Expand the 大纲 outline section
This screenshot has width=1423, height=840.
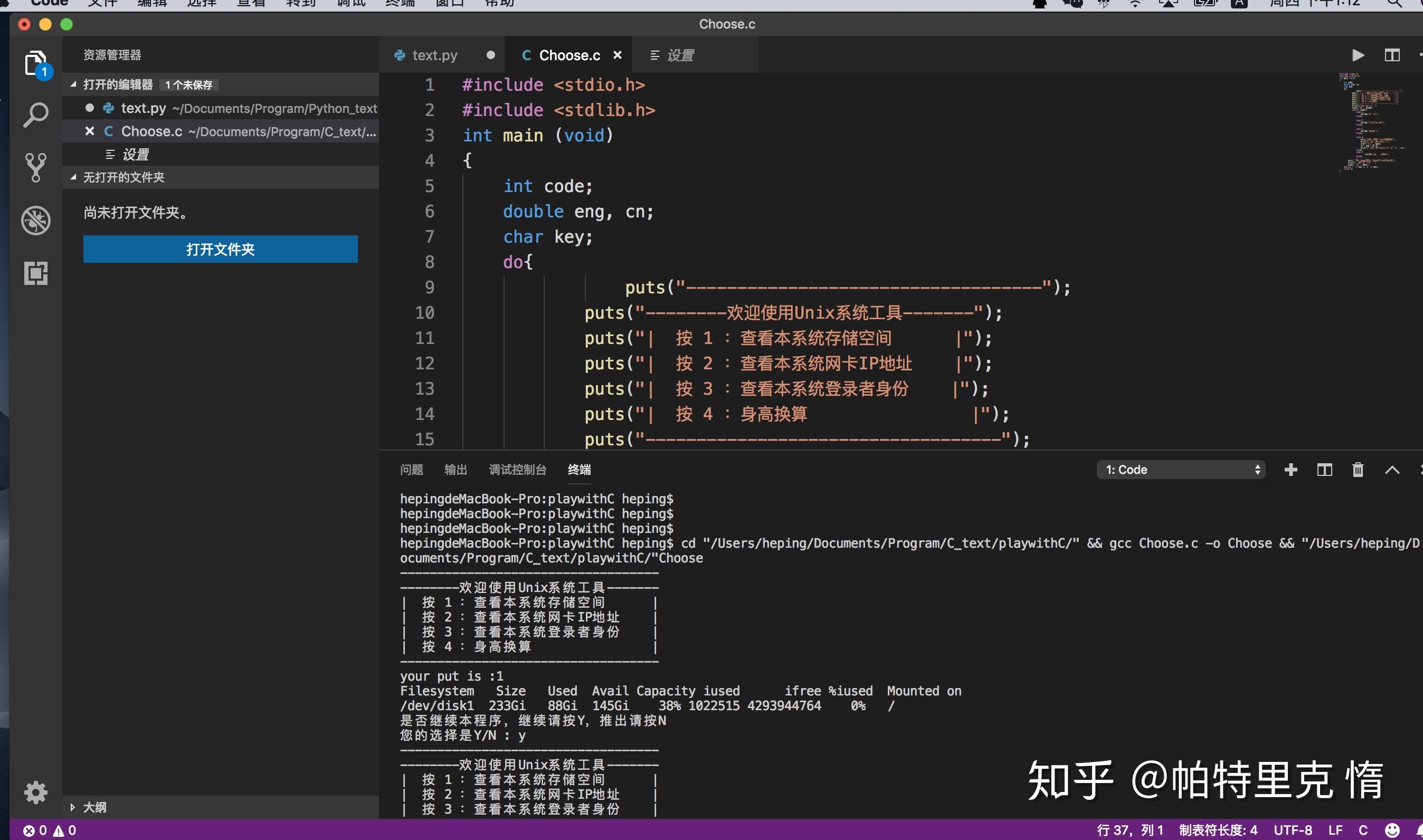[94, 807]
